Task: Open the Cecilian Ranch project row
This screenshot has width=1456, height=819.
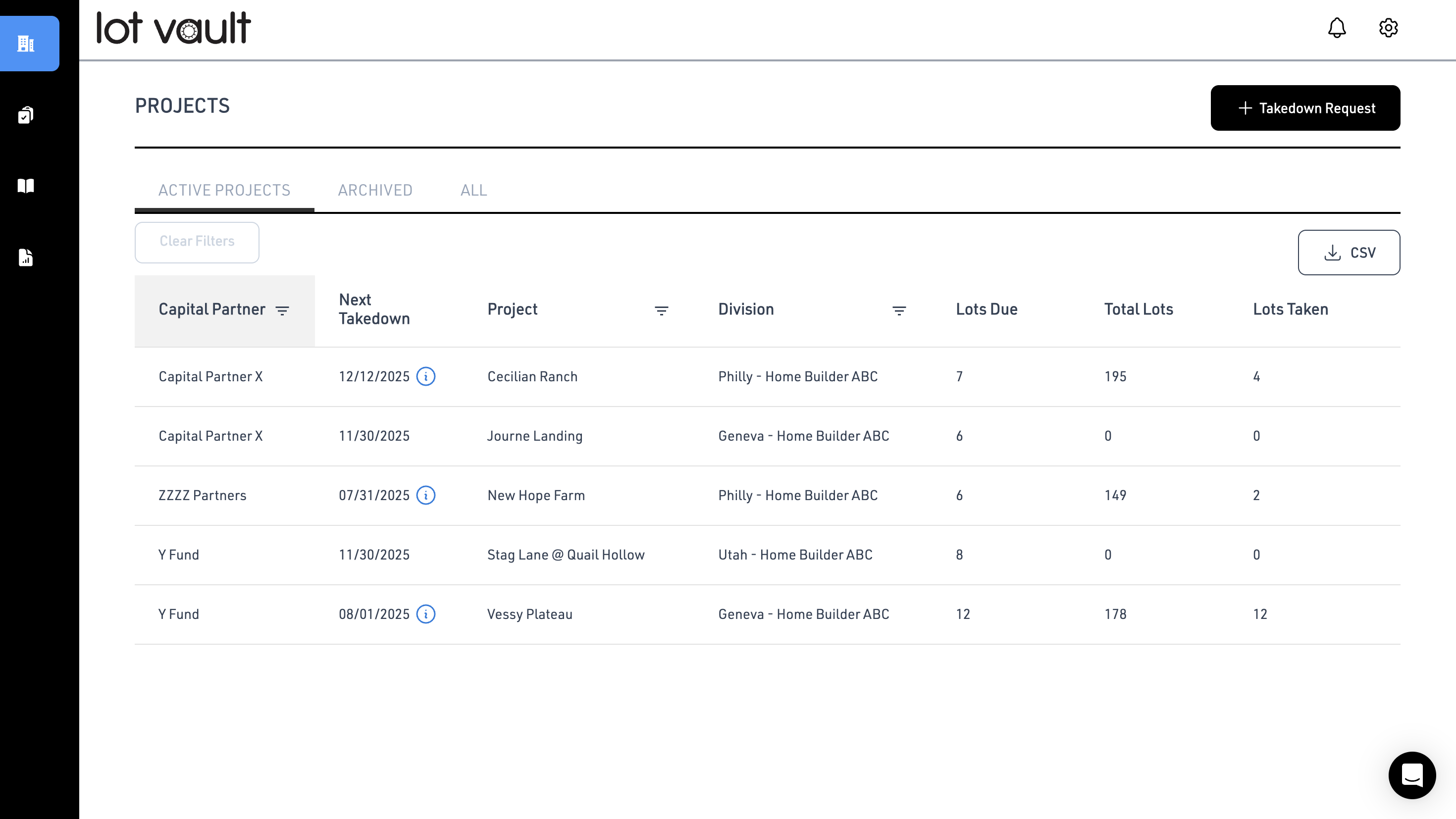Action: (532, 377)
